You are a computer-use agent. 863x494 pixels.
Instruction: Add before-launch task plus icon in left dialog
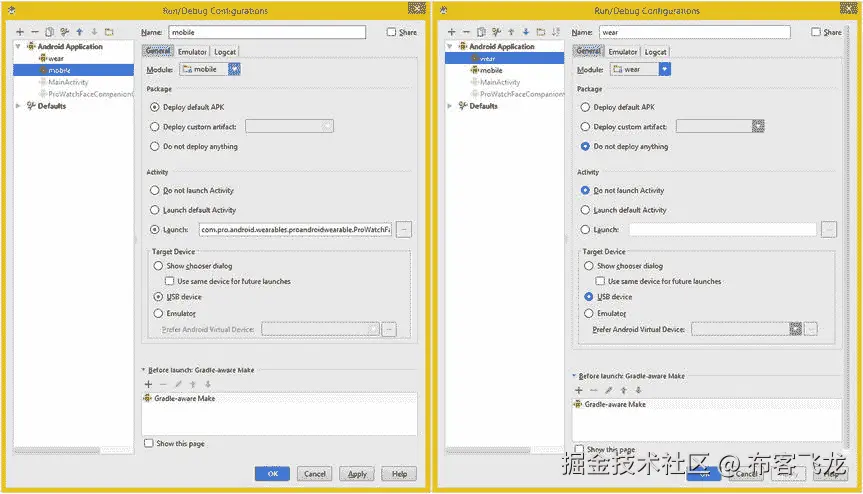coord(148,384)
